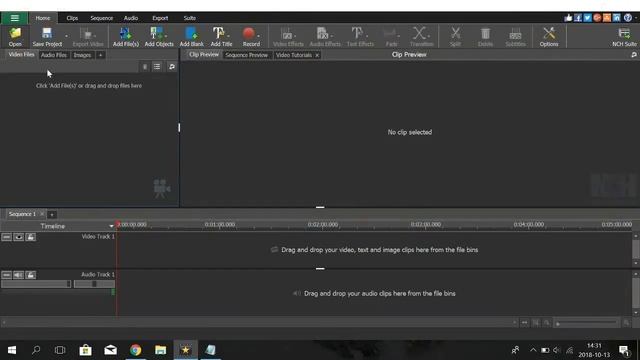This screenshot has width=640, height=360.
Task: Add a new bin tab with plus button
Action: [100, 55]
